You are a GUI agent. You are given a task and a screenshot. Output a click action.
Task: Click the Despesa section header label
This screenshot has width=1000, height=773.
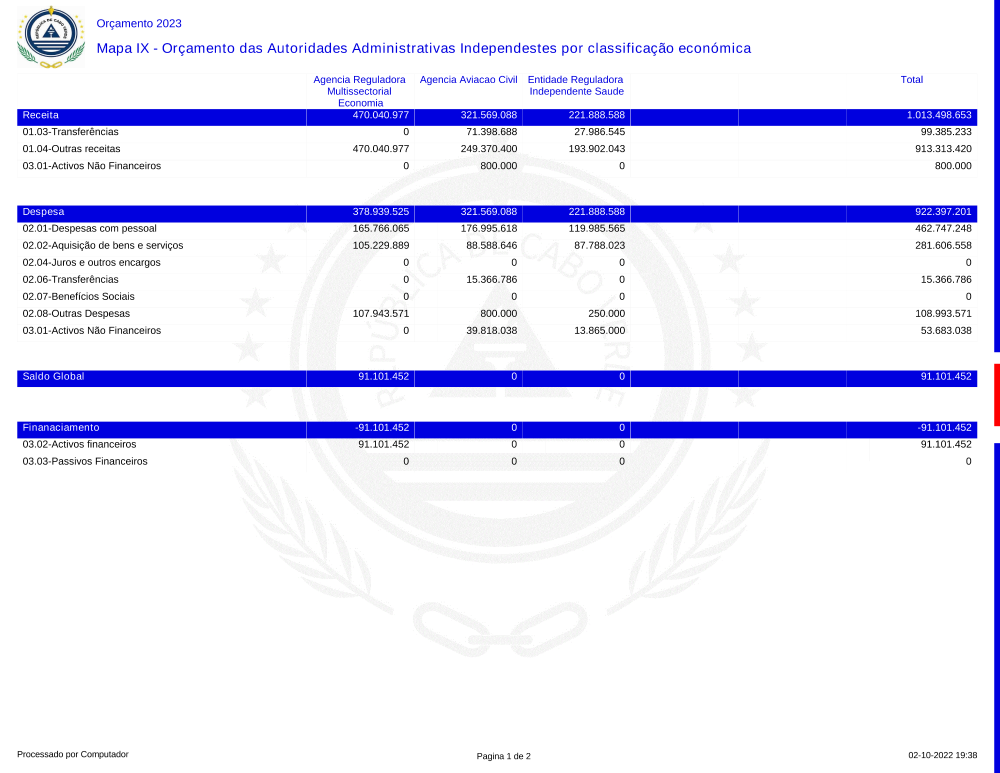coord(43,212)
